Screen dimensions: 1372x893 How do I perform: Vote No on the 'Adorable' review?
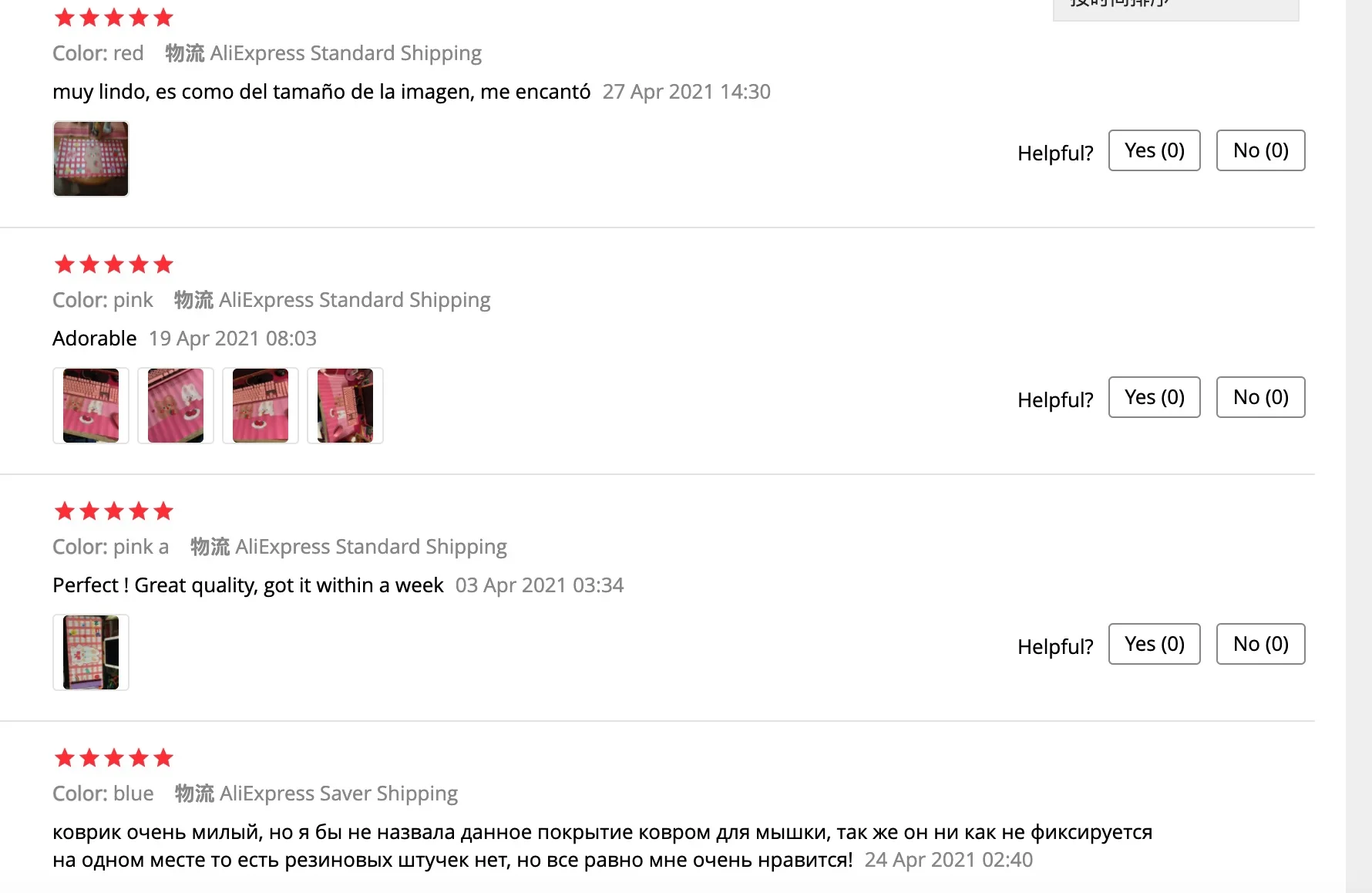click(1261, 397)
